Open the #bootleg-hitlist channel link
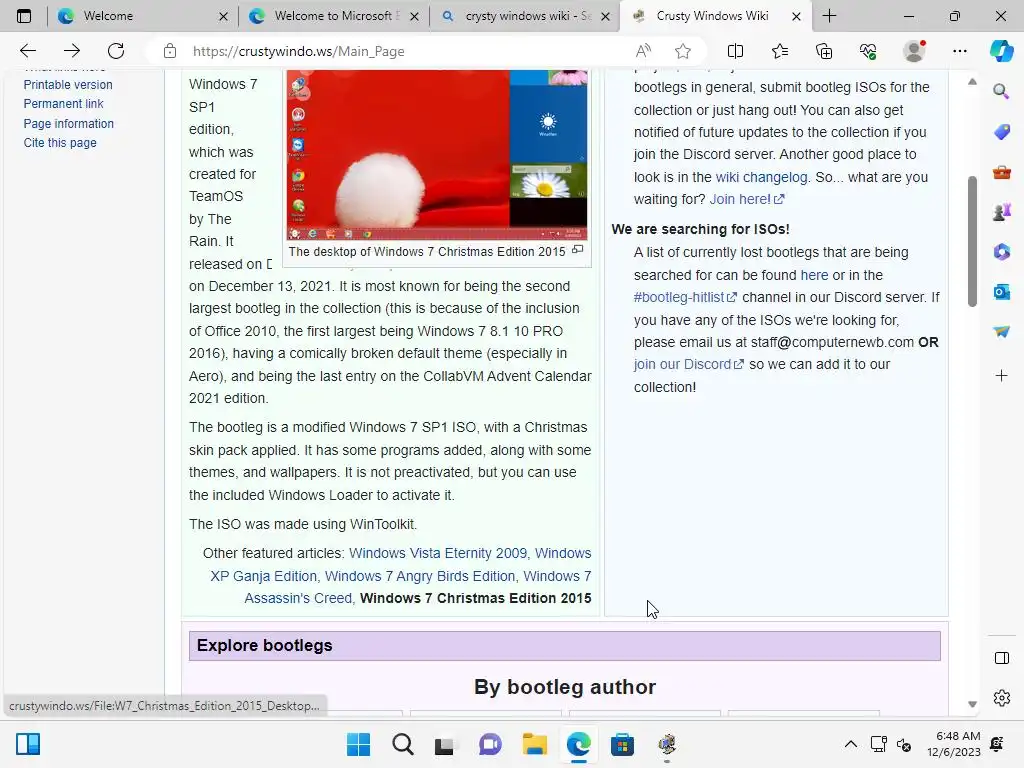Screen dimensions: 1024x768 (685, 297)
